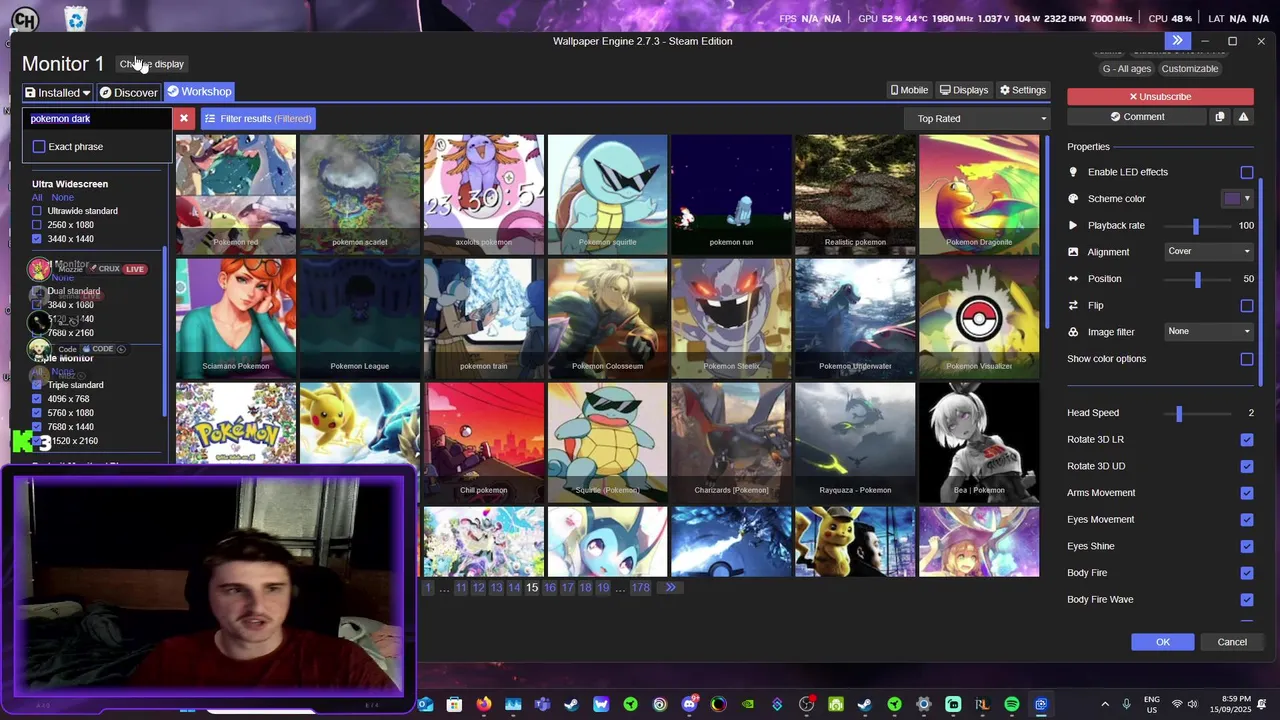Open the Top Rated sort dropdown

977,118
